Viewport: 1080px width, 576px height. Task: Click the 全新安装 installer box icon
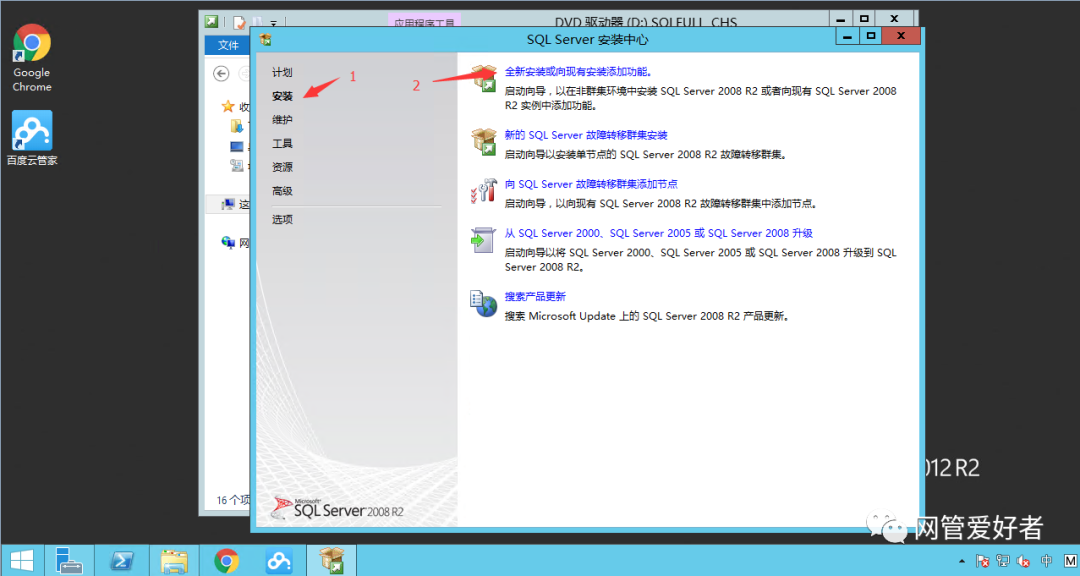[484, 78]
